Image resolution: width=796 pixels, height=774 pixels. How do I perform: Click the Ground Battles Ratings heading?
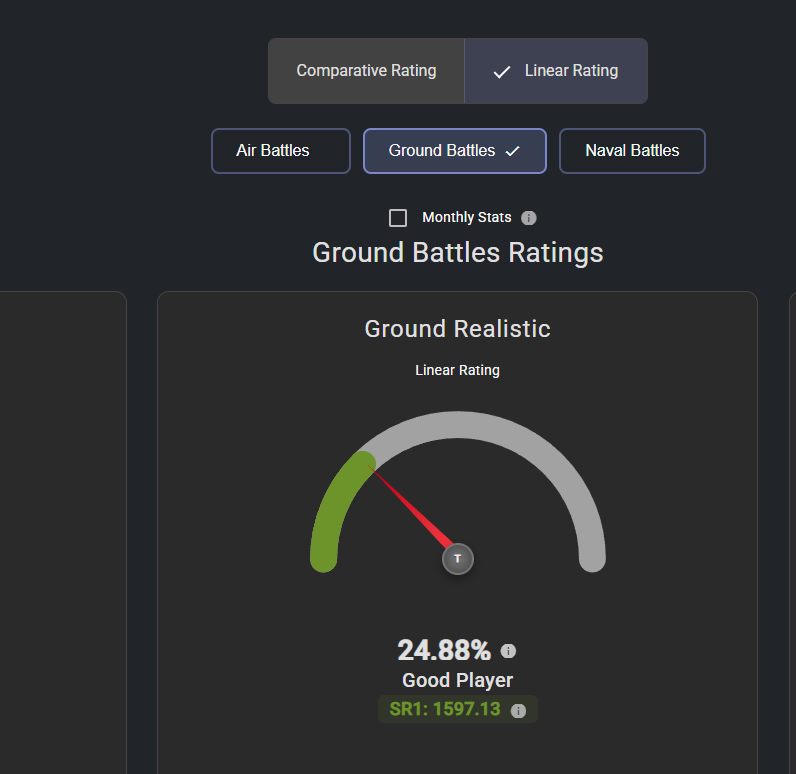pos(458,253)
